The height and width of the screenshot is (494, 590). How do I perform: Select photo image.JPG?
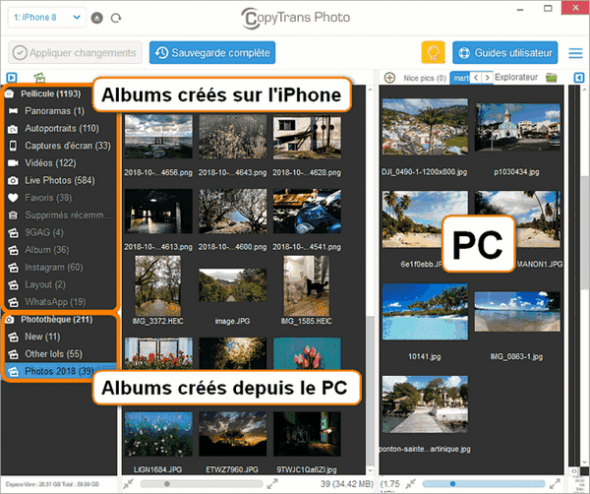click(x=233, y=285)
